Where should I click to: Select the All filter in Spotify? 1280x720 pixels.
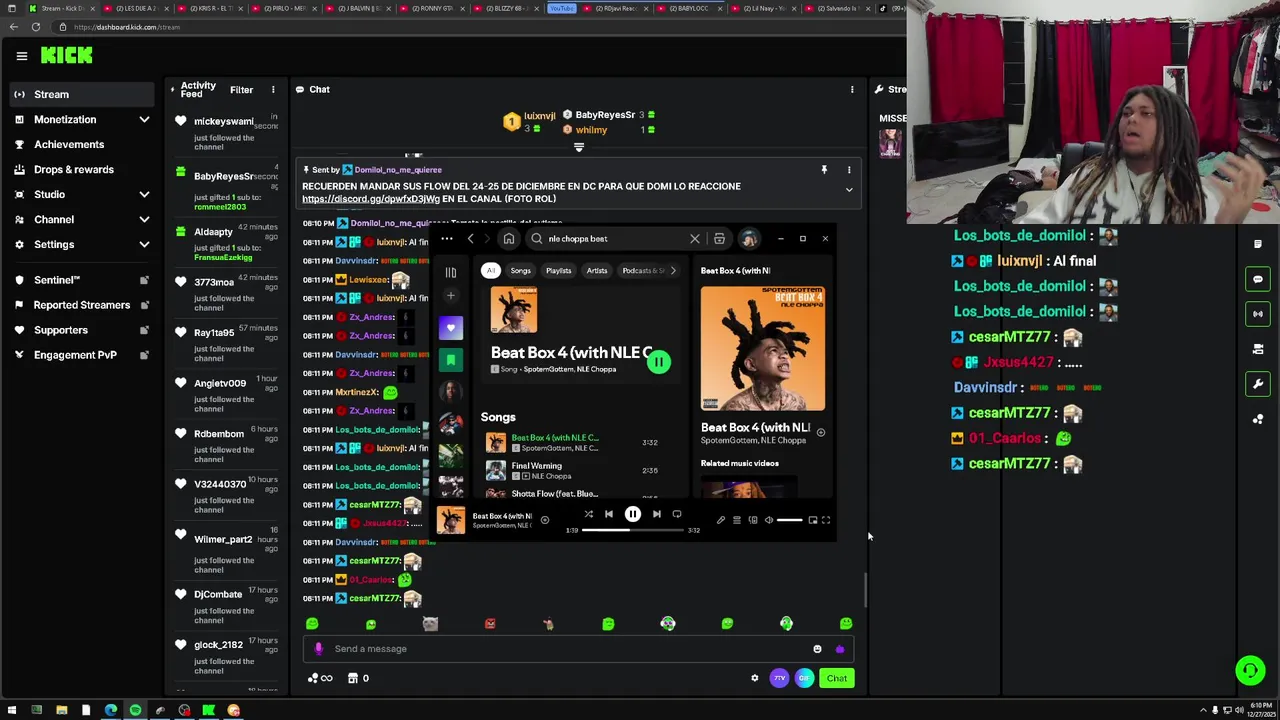pyautogui.click(x=491, y=271)
